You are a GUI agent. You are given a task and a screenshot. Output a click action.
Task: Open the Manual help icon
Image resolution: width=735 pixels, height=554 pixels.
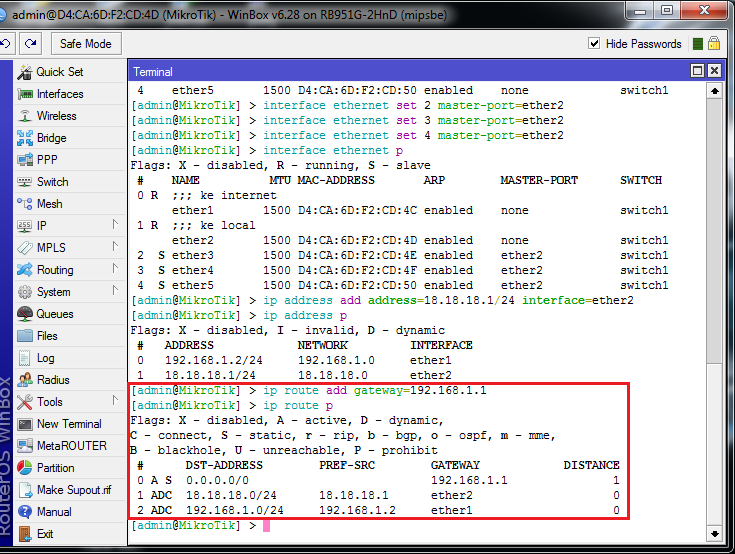tap(25, 512)
